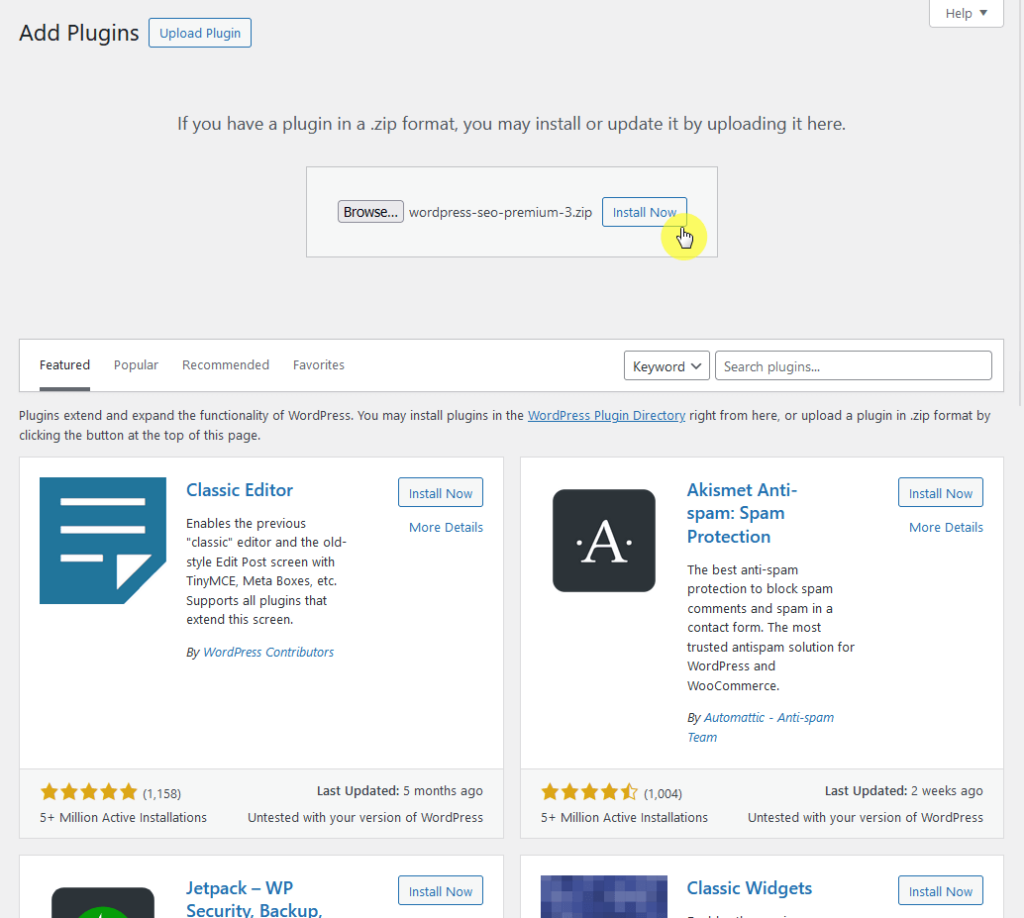Screen dimensions: 1024x918
Task: Select Classic Editor '5+ Million Active Installations' text
Action: pyautogui.click(x=123, y=817)
